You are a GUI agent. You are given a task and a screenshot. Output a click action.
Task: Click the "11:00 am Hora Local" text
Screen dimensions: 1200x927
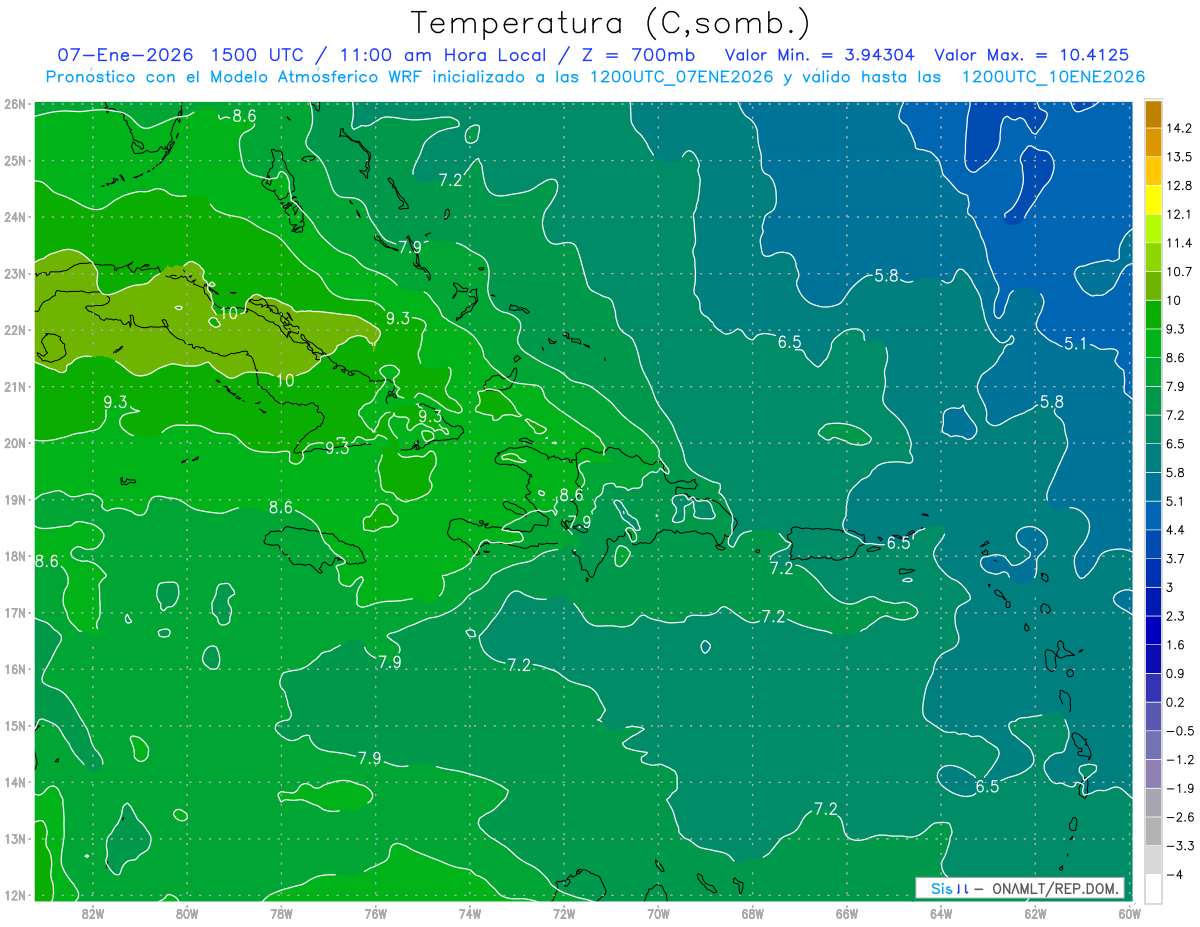(x=442, y=55)
